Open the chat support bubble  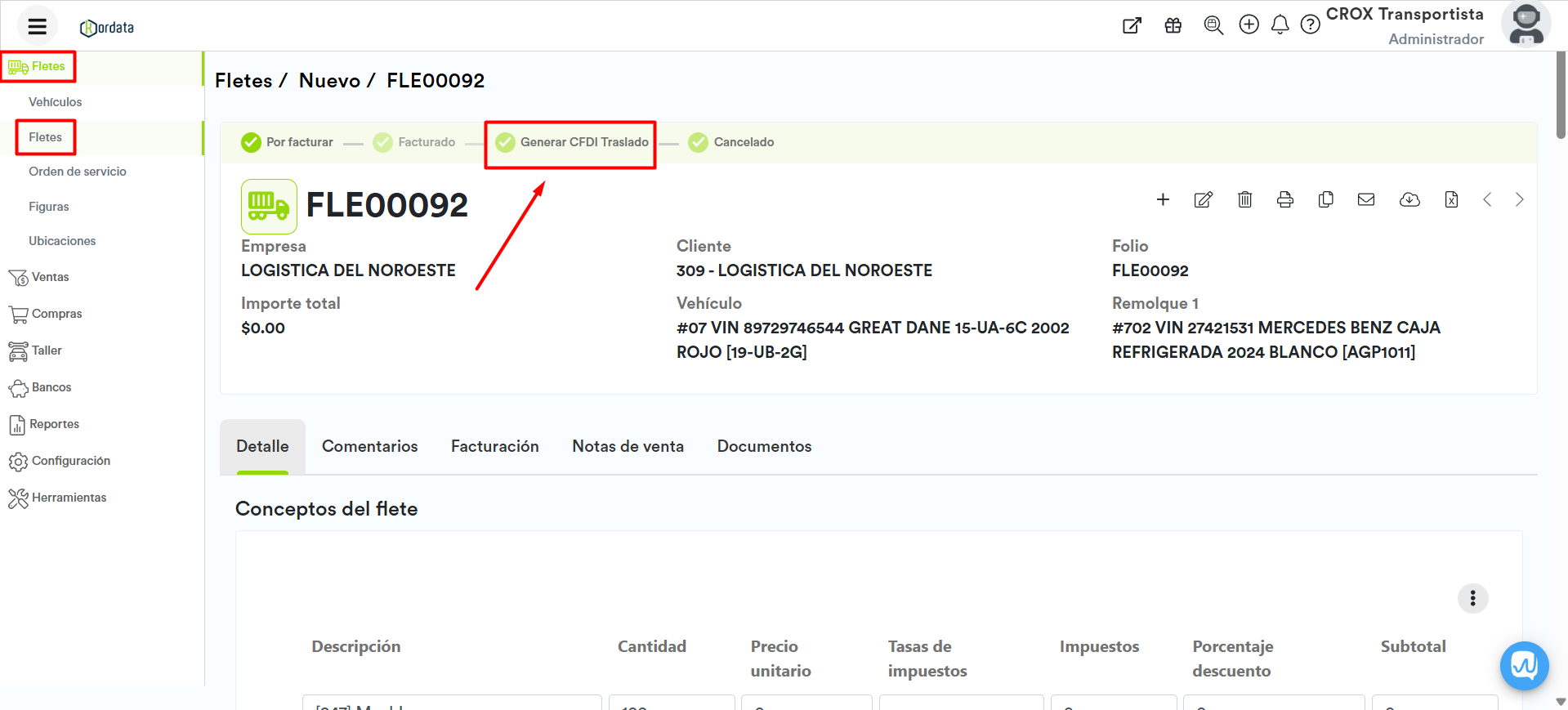[x=1524, y=666]
